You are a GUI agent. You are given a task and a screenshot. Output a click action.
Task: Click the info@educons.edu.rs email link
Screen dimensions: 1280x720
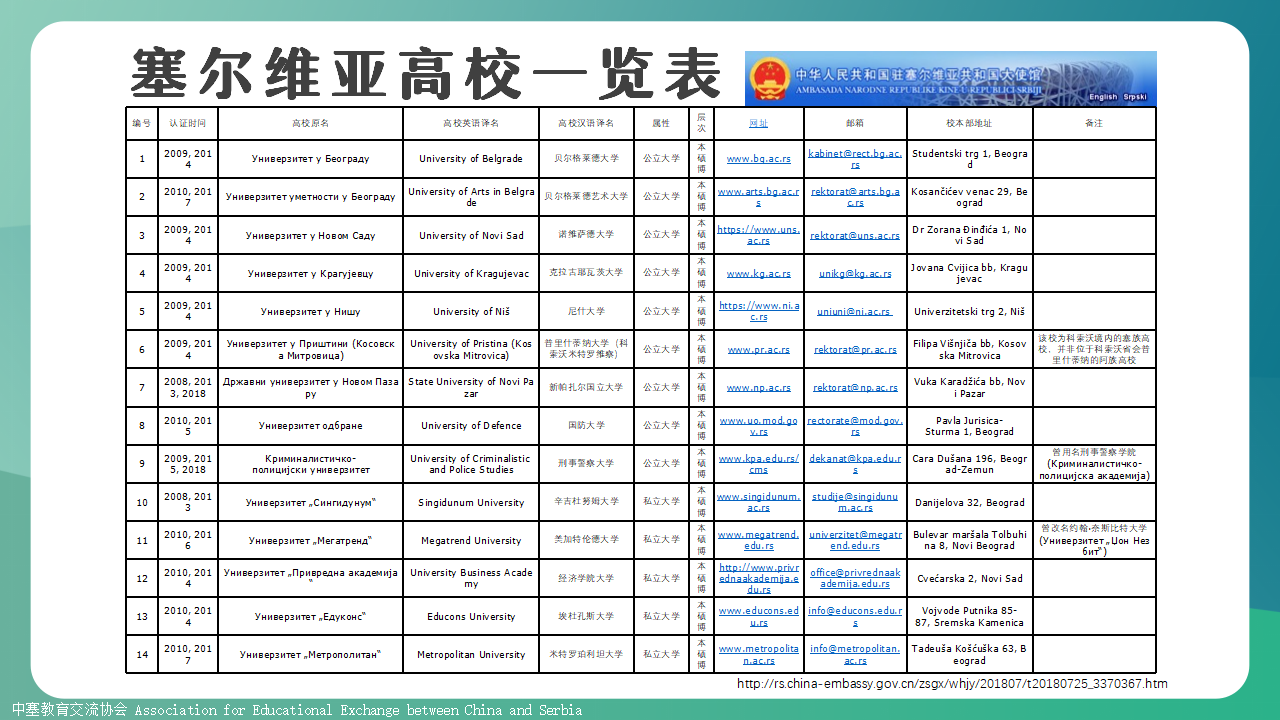coord(855,616)
